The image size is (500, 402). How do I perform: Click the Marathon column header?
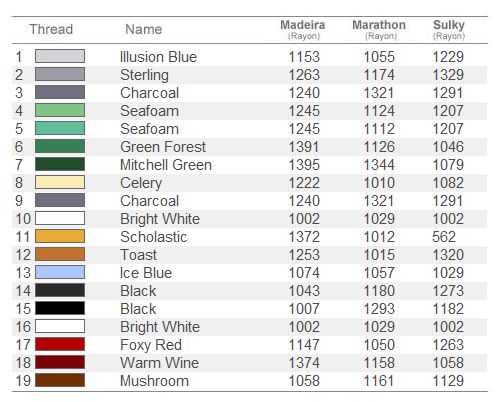379,29
